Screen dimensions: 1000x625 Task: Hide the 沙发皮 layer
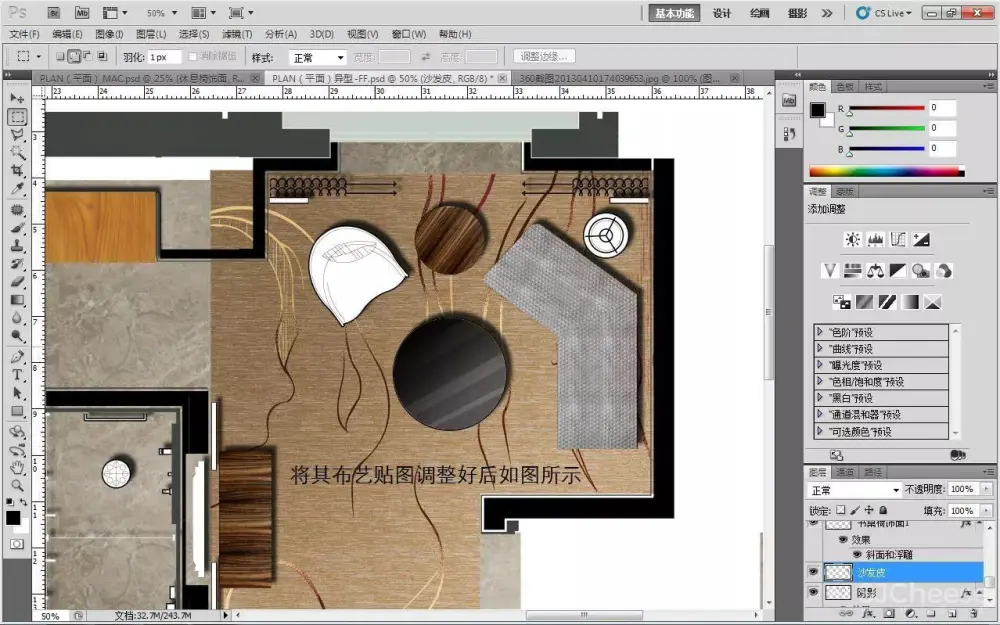[x=814, y=572]
